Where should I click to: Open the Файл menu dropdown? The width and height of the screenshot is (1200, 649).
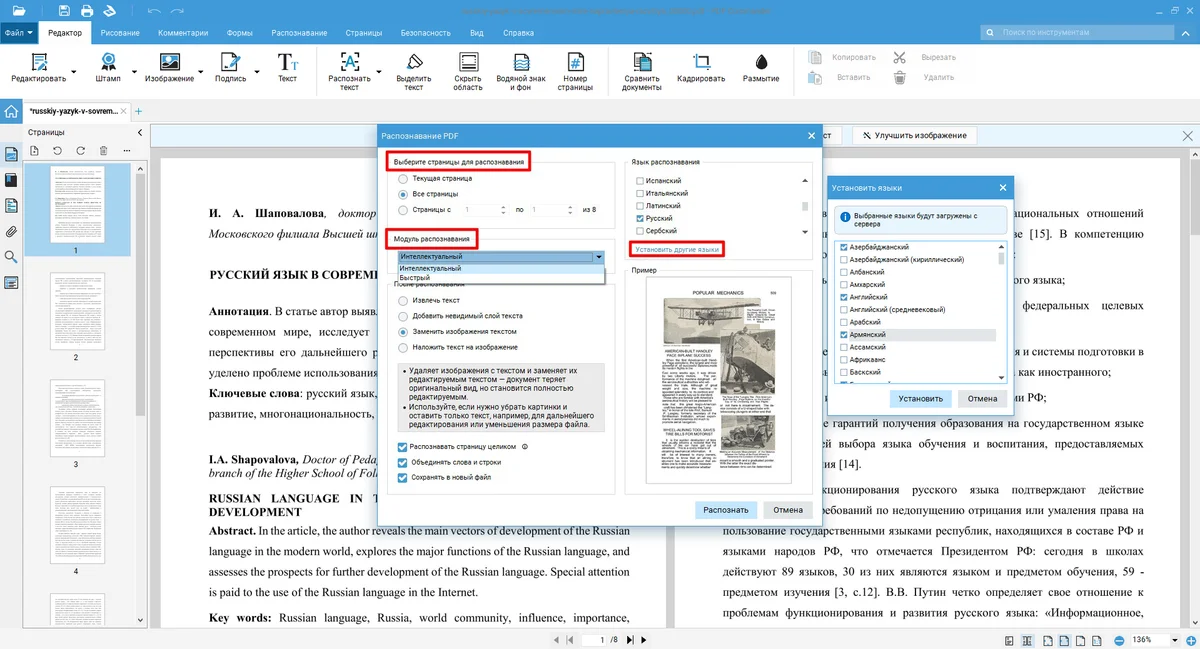click(x=19, y=33)
